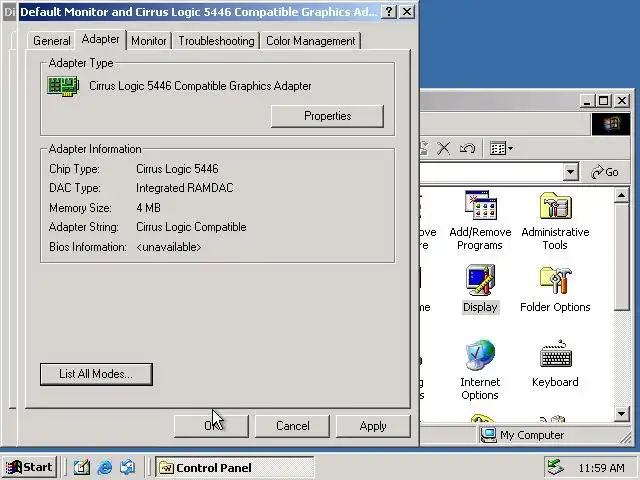Screen dimensions: 640x480
Task: Click Show Desktop quick launch icon
Action: click(x=82, y=467)
